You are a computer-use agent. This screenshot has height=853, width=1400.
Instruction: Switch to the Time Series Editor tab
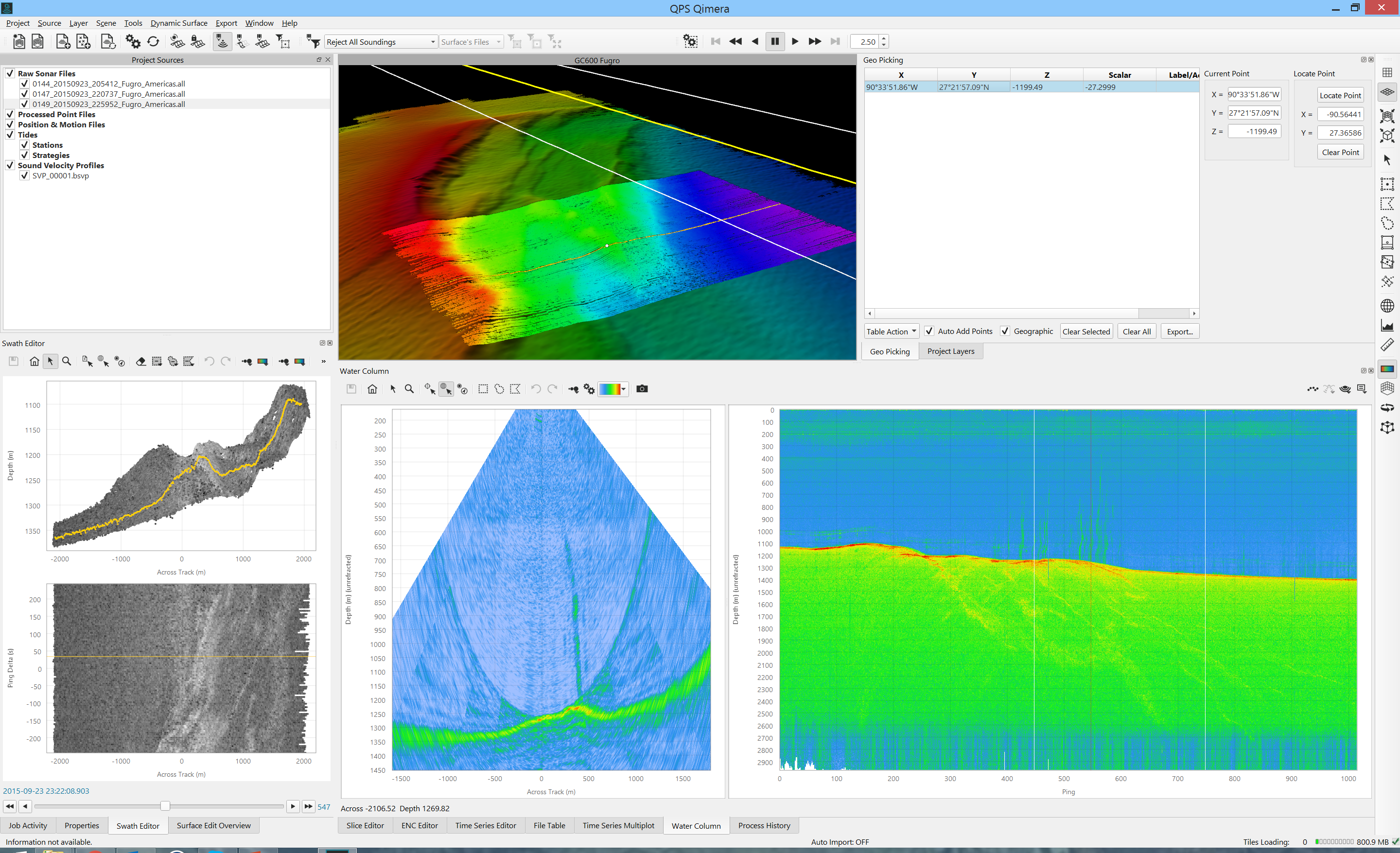[x=485, y=825]
